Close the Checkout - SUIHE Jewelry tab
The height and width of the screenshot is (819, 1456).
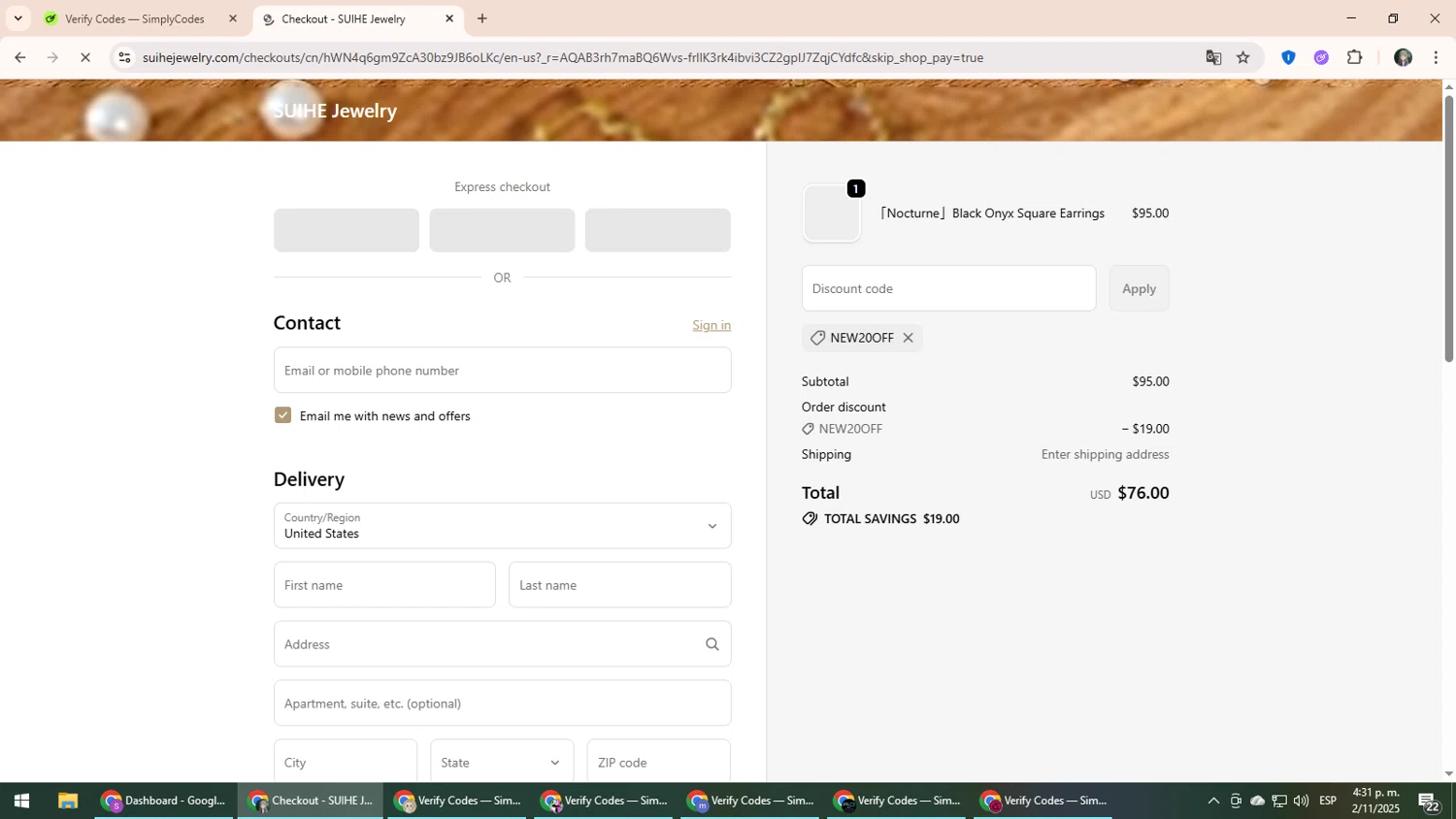pos(449,18)
